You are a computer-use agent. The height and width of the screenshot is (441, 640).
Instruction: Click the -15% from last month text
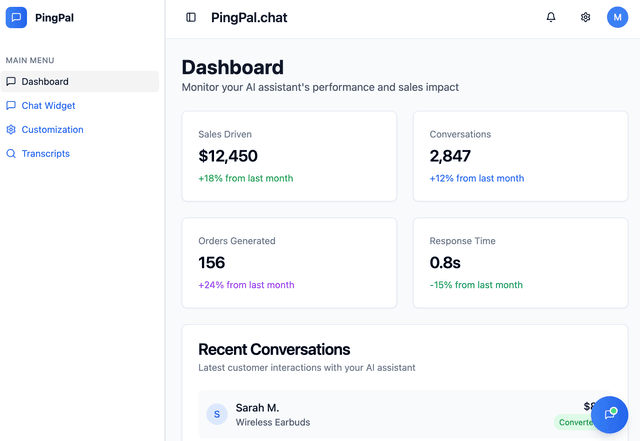(x=476, y=285)
